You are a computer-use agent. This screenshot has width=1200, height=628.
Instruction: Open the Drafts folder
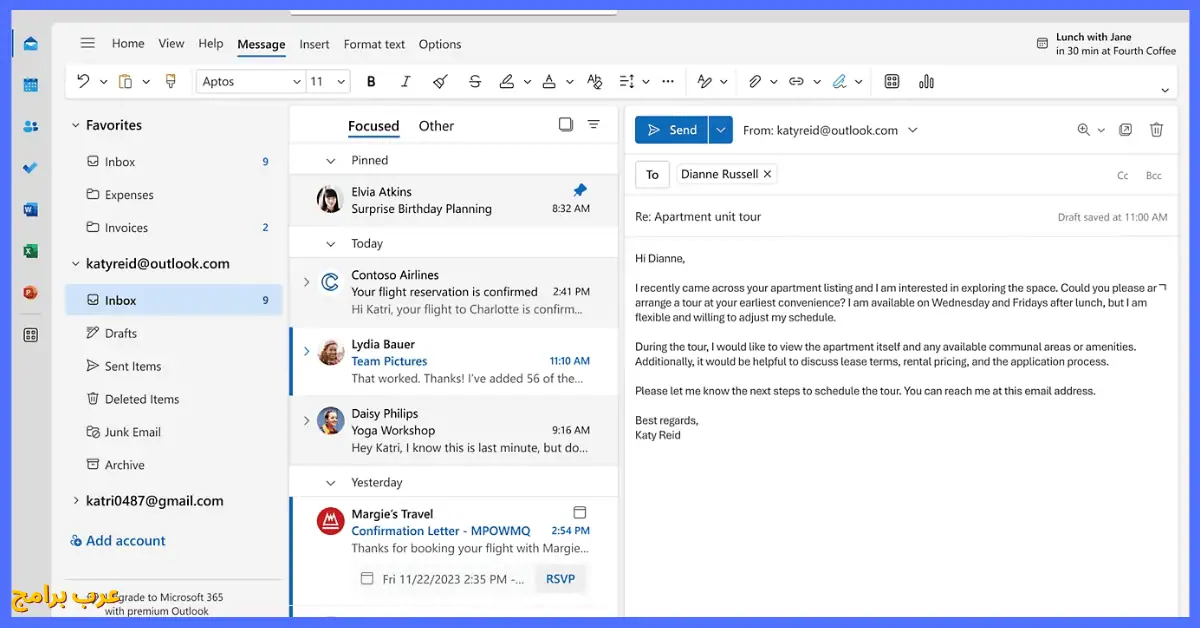(x=174, y=333)
